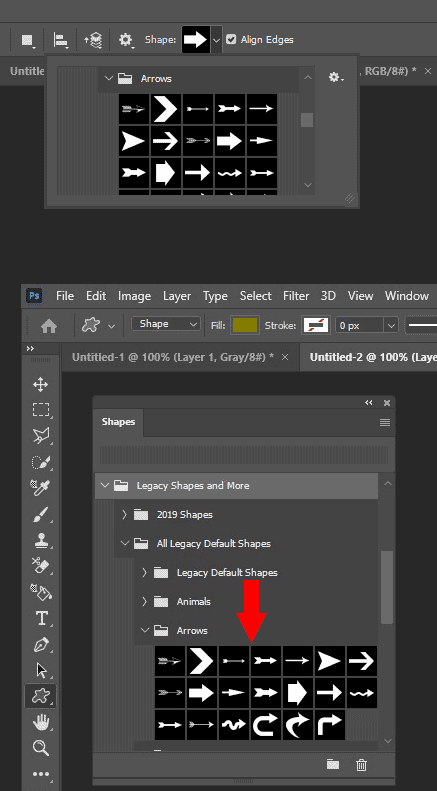Select the Move tool

(40, 384)
